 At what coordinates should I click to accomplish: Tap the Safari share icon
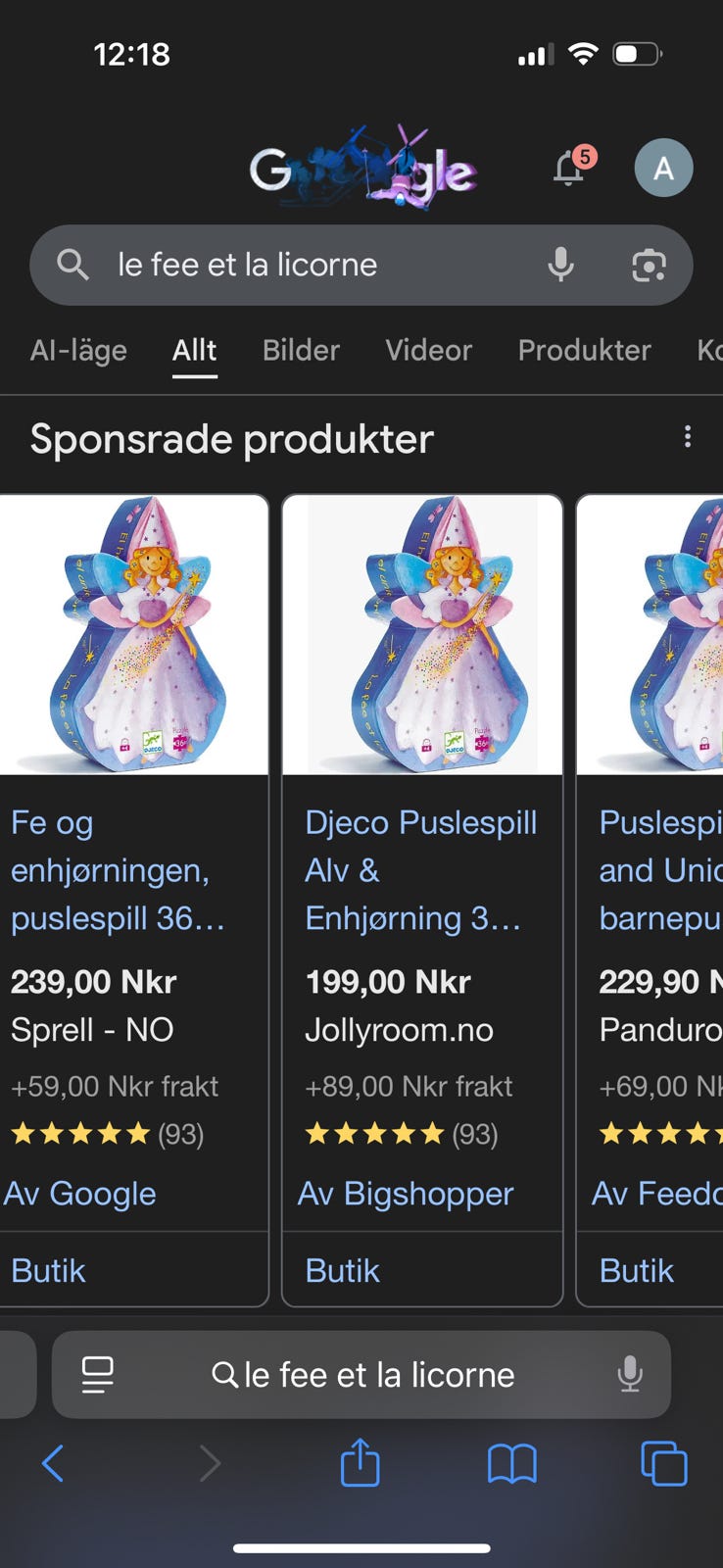[x=360, y=1463]
